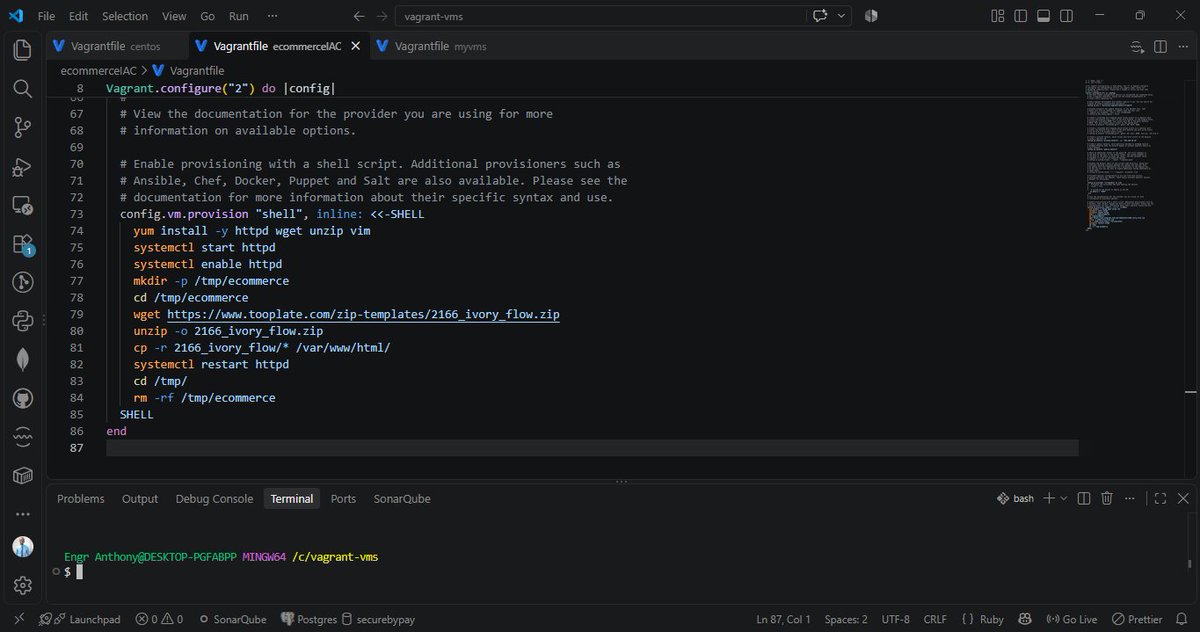Open the container box activity bar icon

point(22,476)
